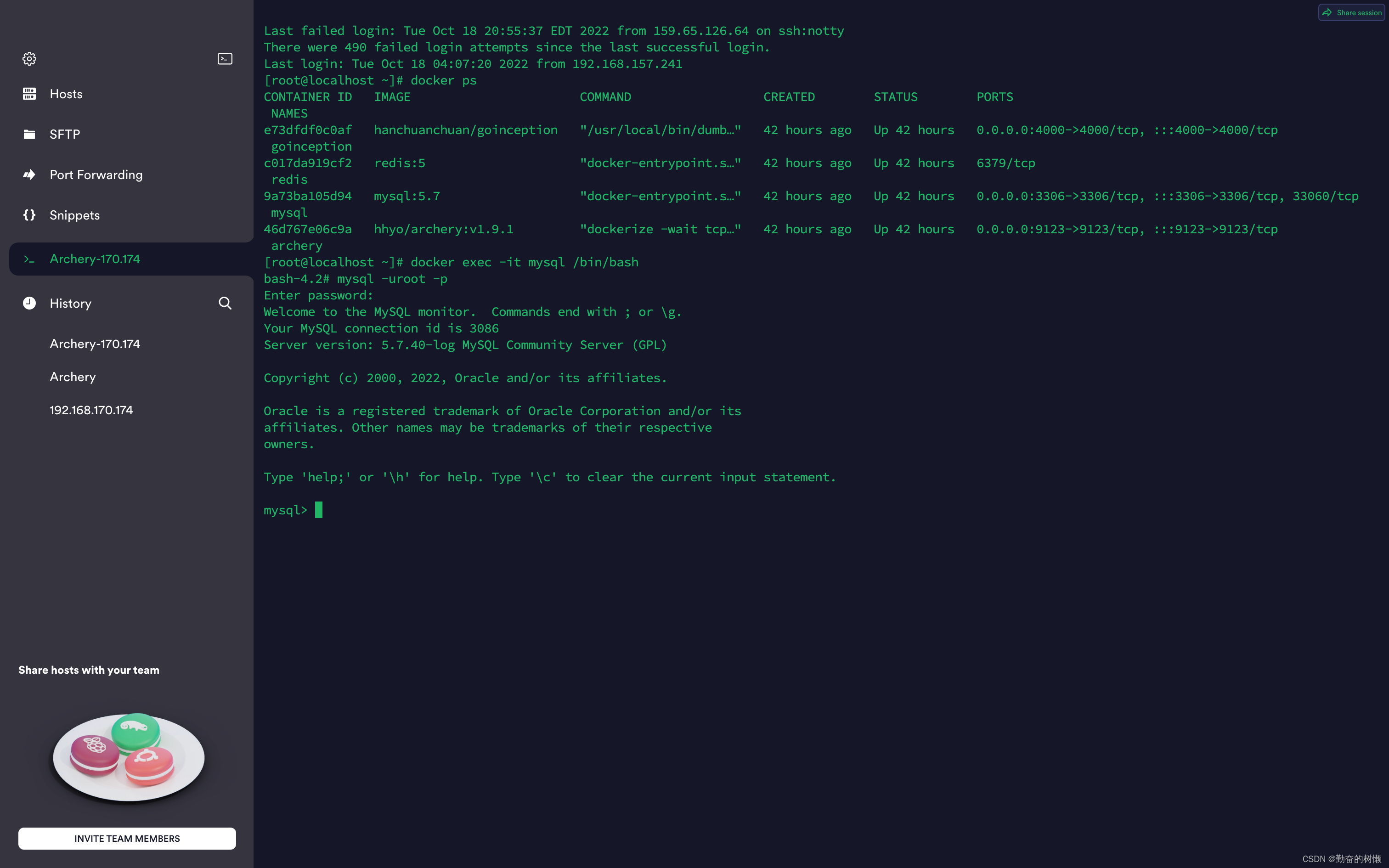Click the History clock icon
The height and width of the screenshot is (868, 1389).
click(29, 303)
